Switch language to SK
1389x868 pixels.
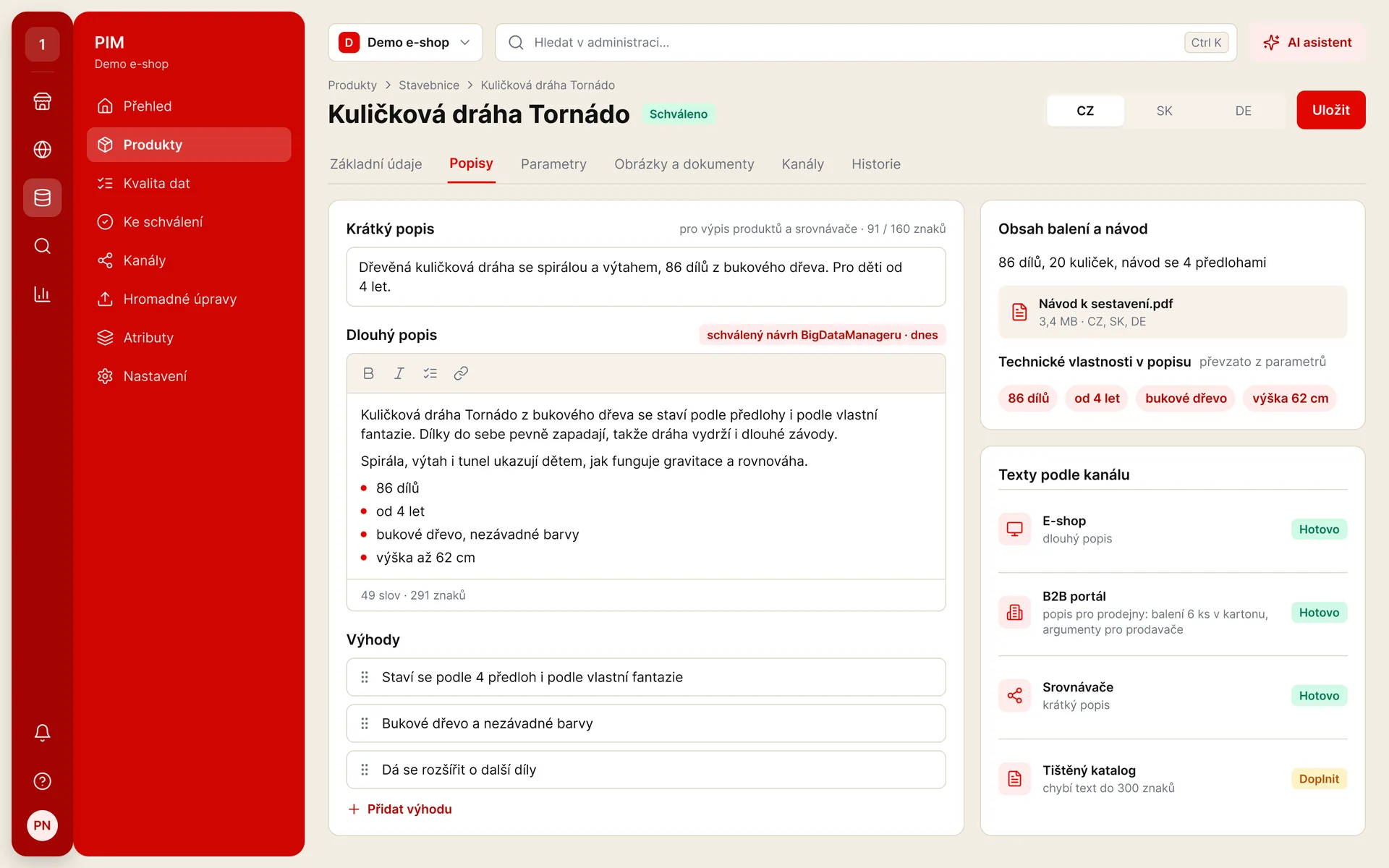[1164, 111]
